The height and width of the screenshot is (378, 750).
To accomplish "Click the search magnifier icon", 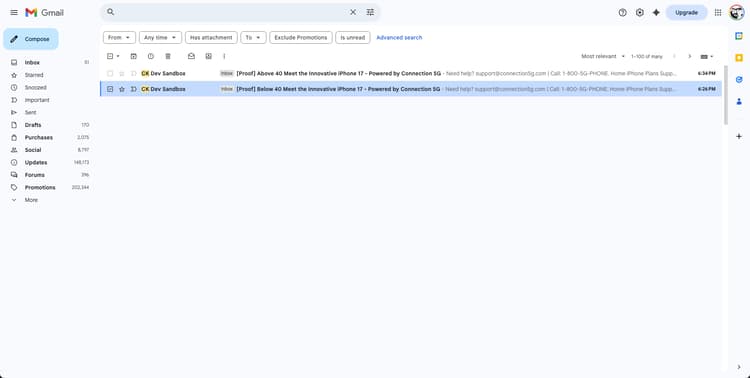I will [110, 12].
